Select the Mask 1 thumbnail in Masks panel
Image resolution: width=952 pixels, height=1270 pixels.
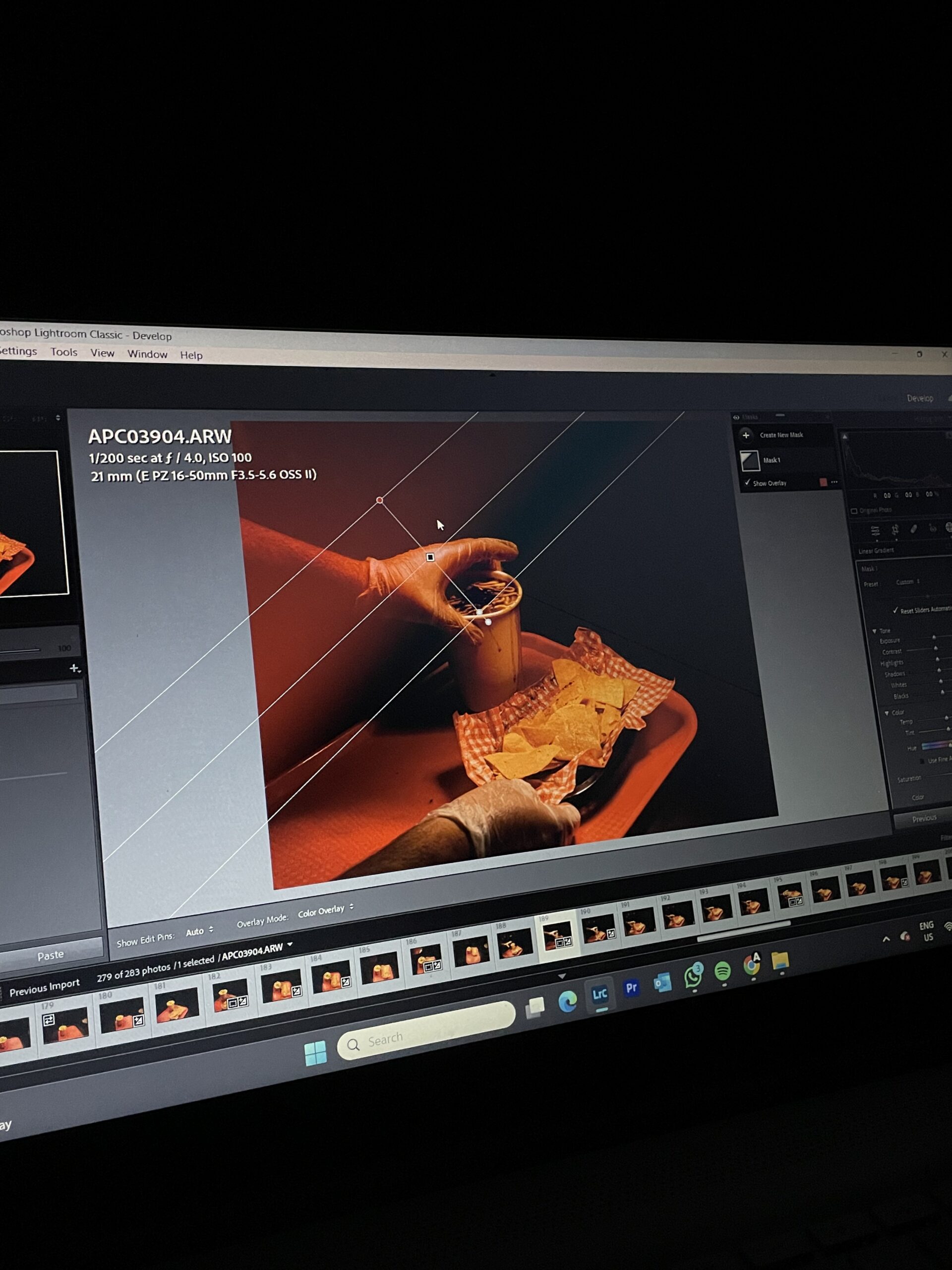pyautogui.click(x=749, y=460)
